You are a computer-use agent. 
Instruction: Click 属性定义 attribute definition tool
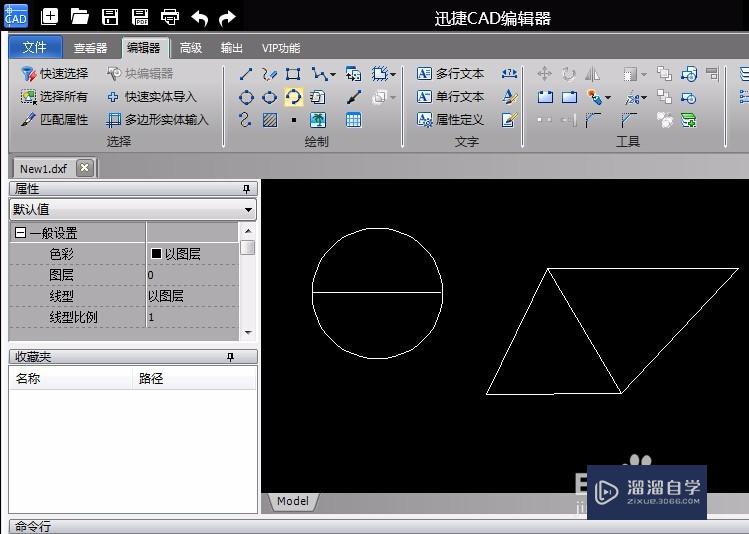(x=450, y=119)
